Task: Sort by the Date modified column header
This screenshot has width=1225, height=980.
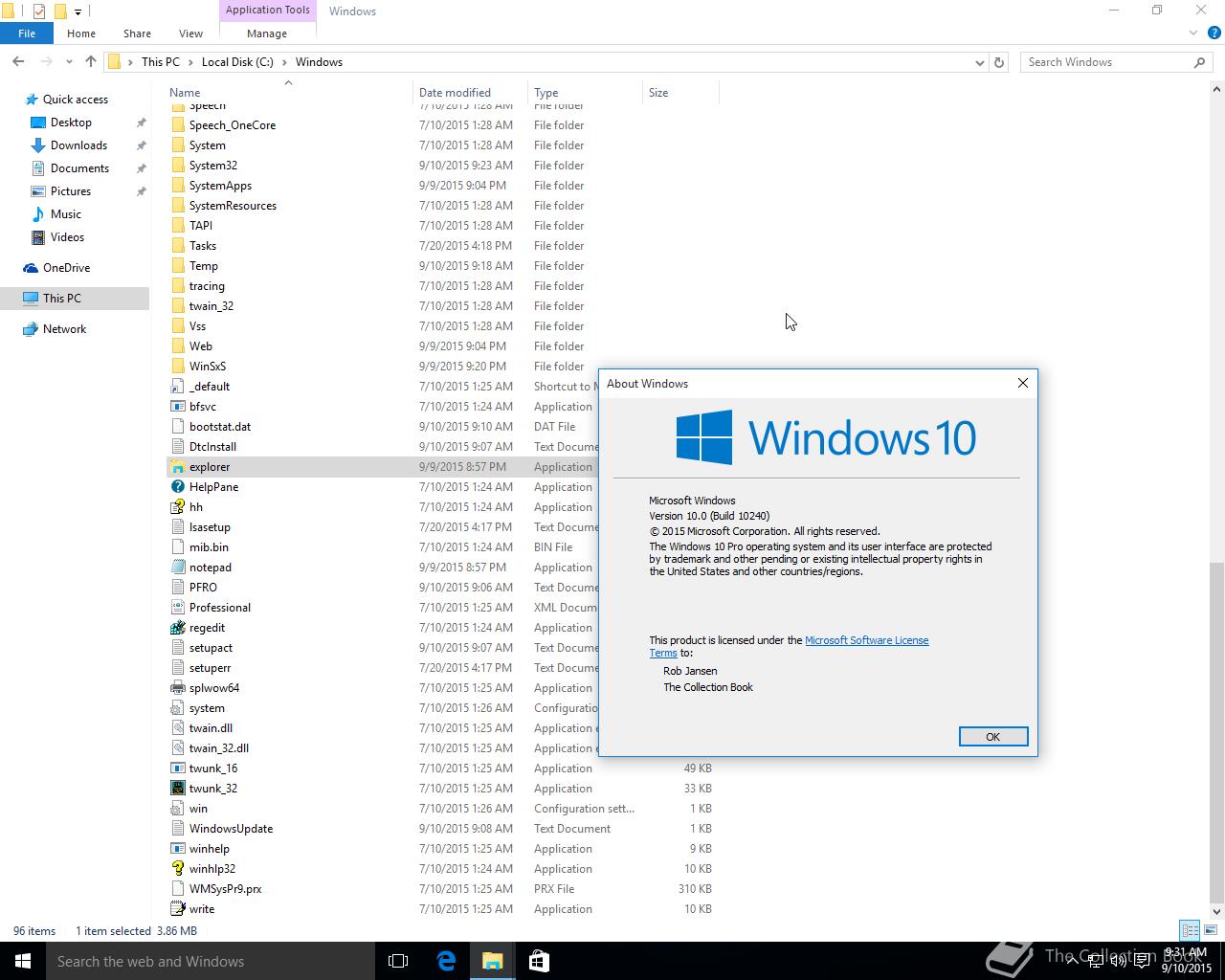Action: click(x=470, y=92)
